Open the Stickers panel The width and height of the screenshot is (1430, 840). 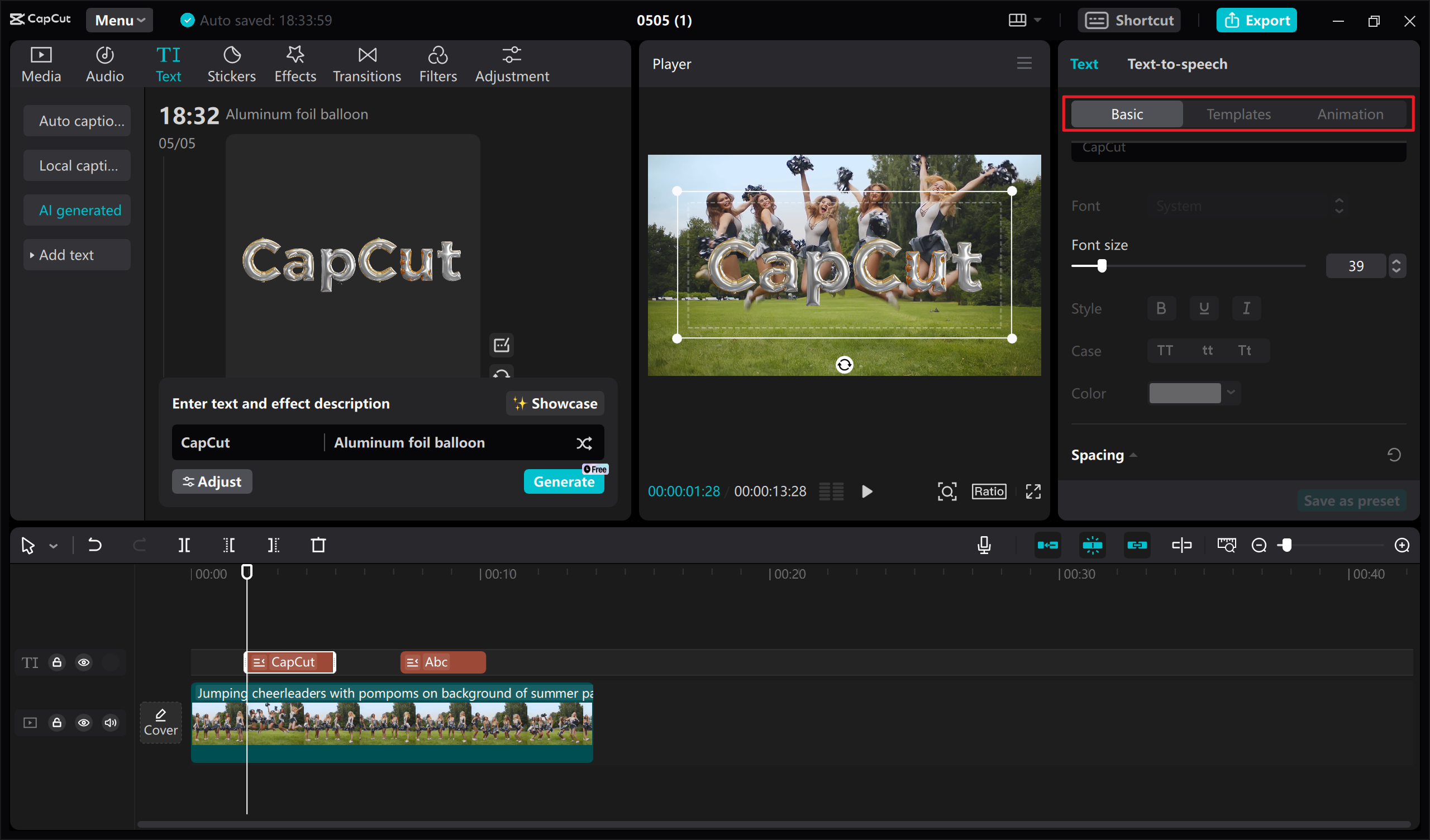231,64
